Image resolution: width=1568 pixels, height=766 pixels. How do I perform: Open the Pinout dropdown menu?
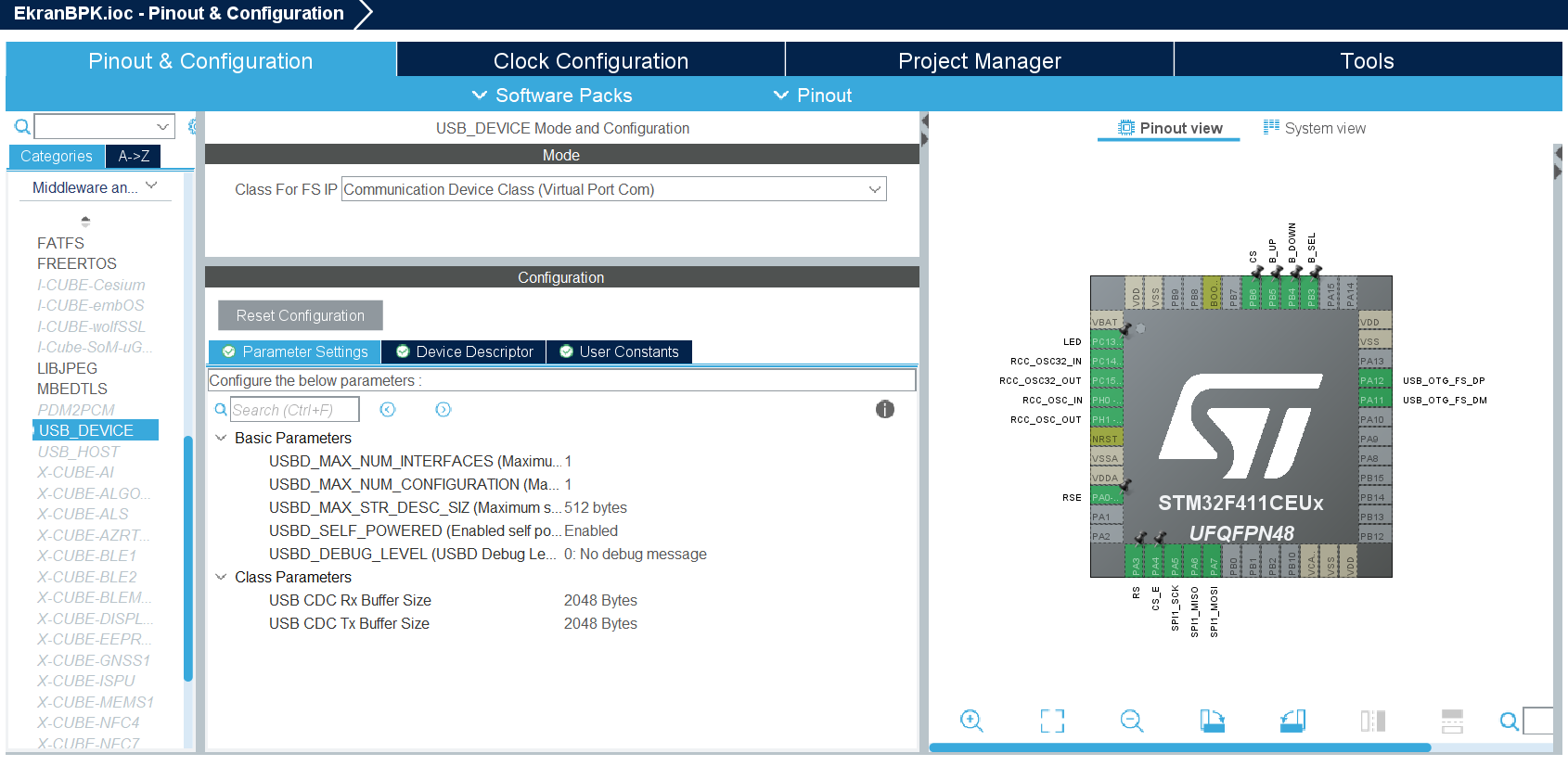813,96
